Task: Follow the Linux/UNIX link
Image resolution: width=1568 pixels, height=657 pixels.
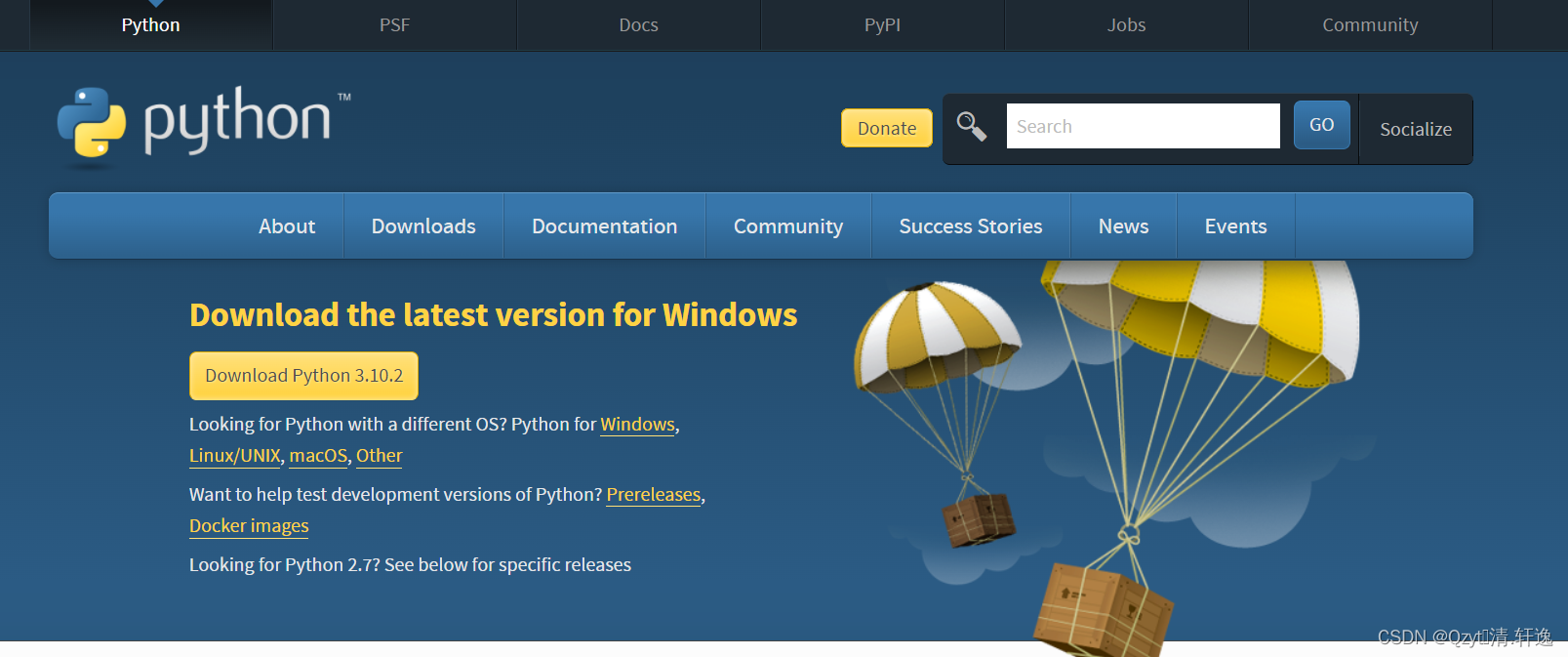Action: [235, 456]
